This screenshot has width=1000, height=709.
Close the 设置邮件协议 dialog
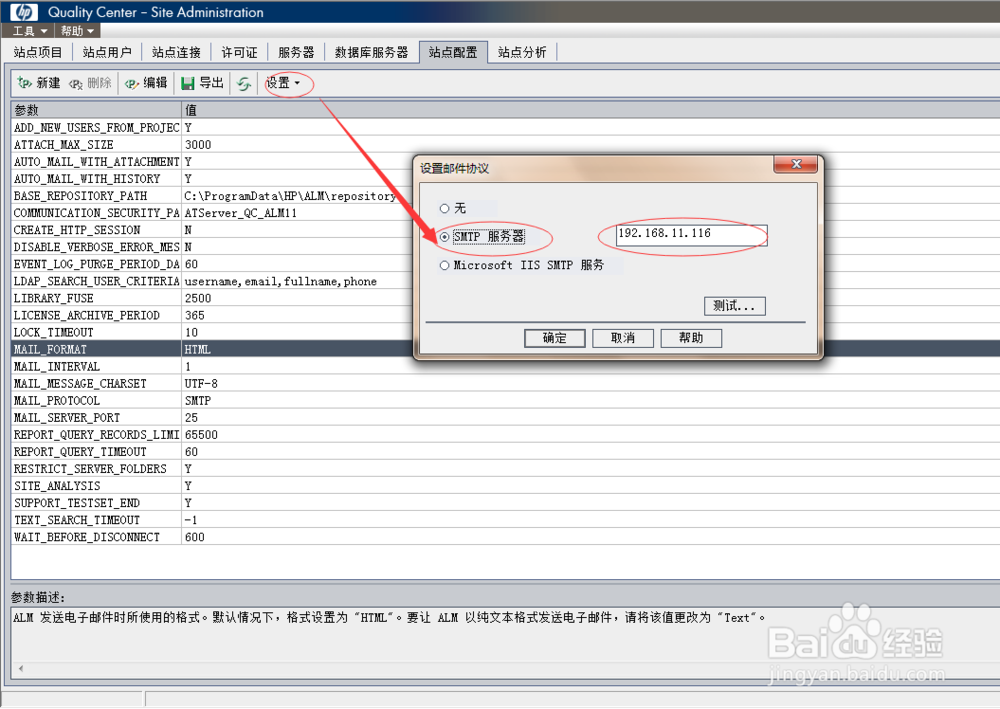(x=795, y=164)
